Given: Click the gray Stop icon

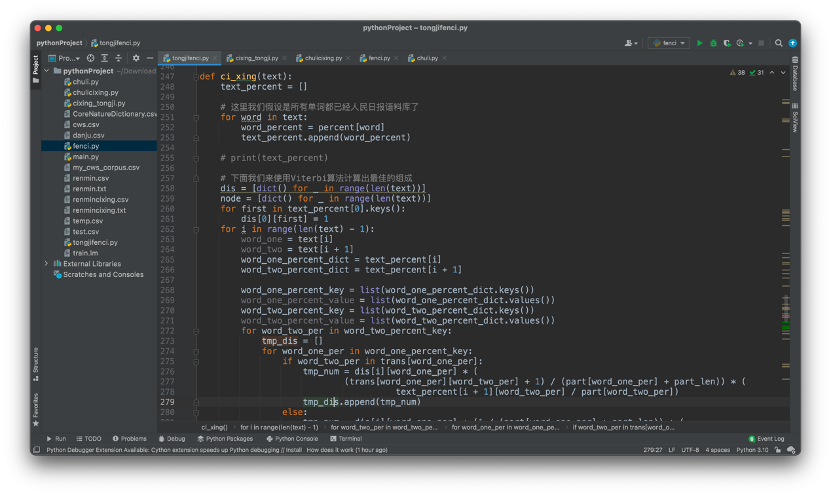Looking at the screenshot, I should 761,43.
